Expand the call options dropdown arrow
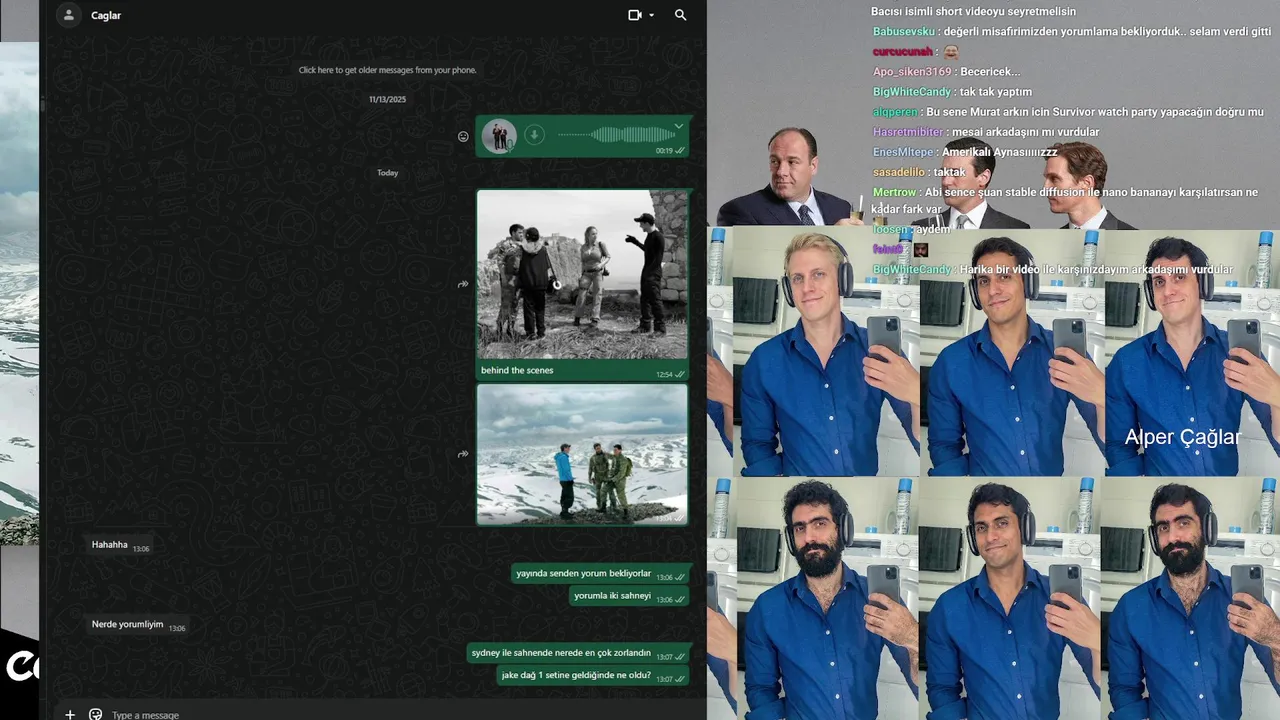The width and height of the screenshot is (1280, 720). click(652, 15)
